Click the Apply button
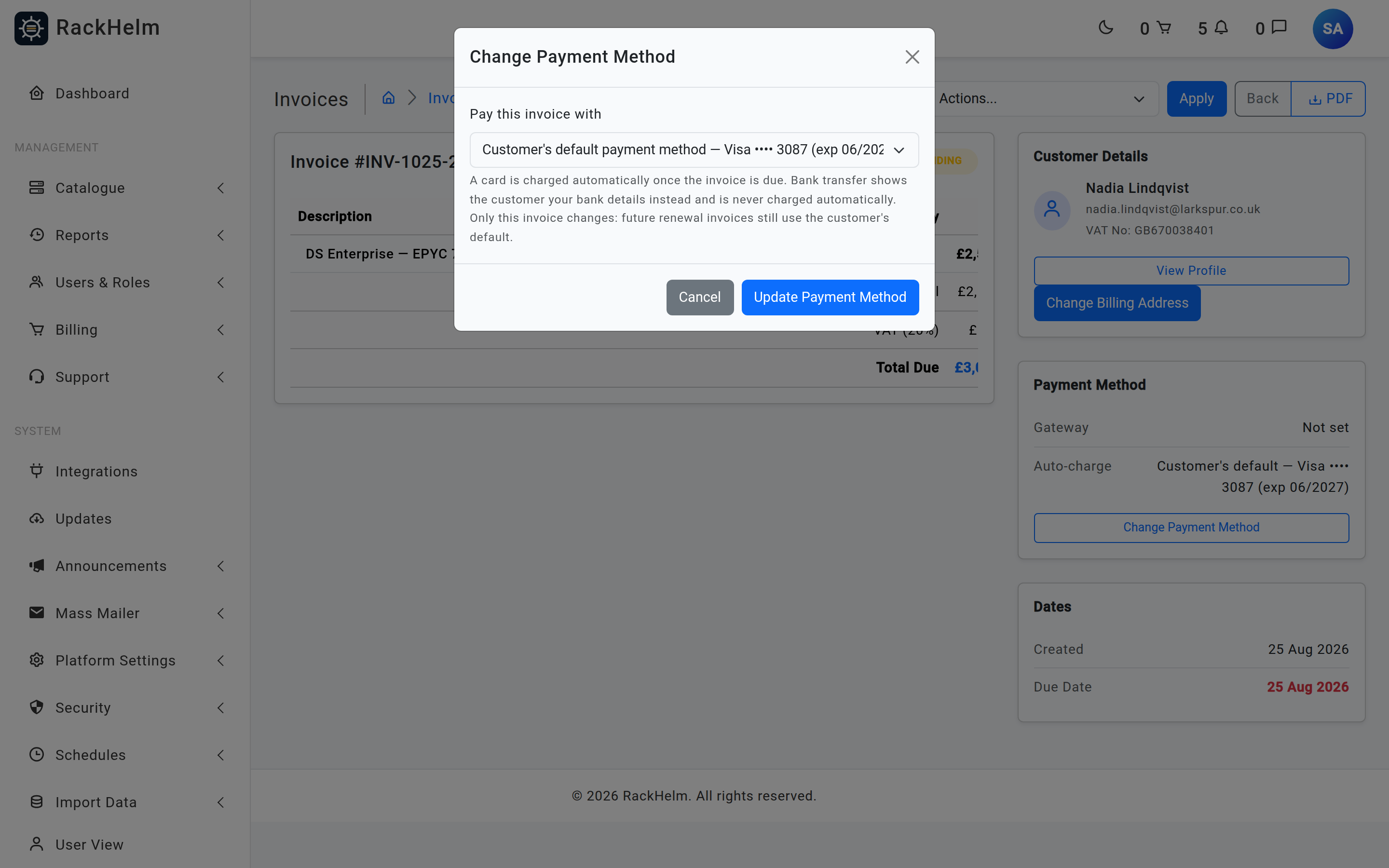Screen dimensions: 1389x868 click(x=1196, y=99)
